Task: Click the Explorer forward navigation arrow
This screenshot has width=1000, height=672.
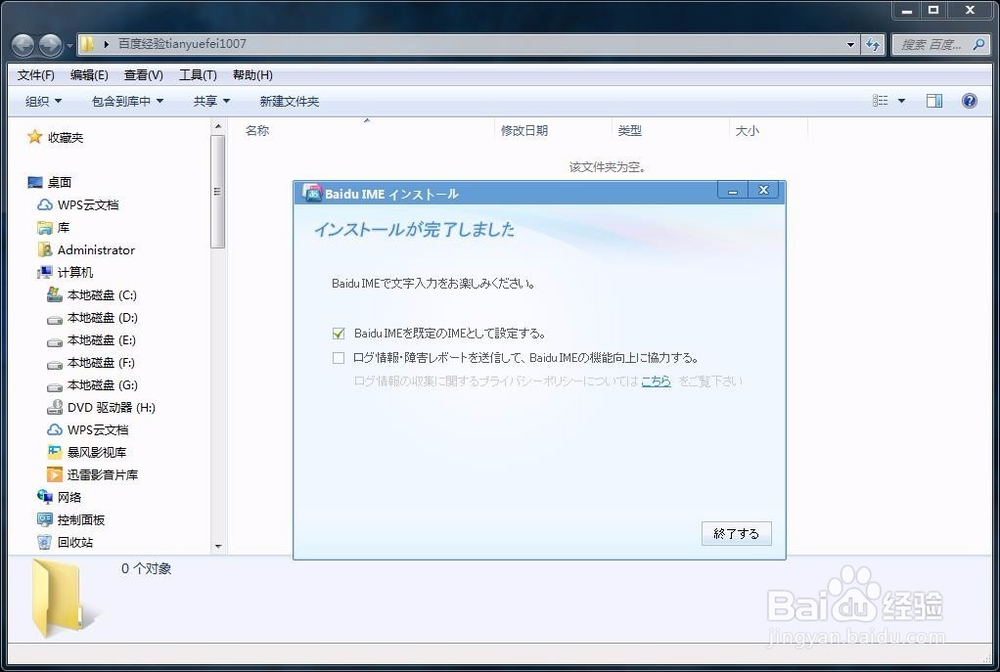Action: tap(50, 45)
